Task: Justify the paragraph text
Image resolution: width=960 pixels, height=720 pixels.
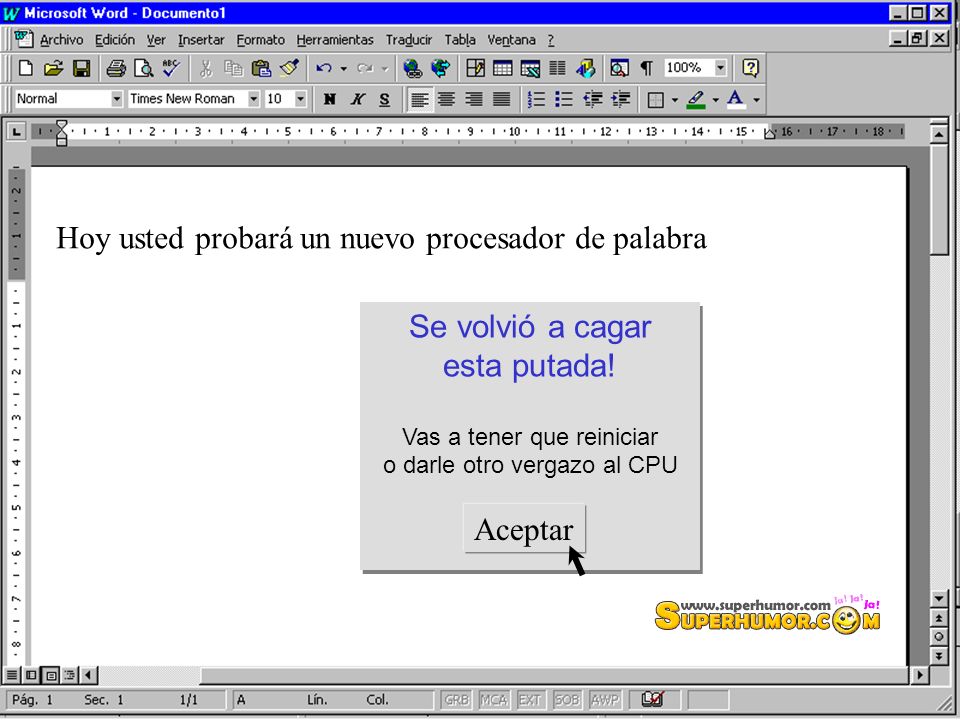Action: [x=502, y=99]
